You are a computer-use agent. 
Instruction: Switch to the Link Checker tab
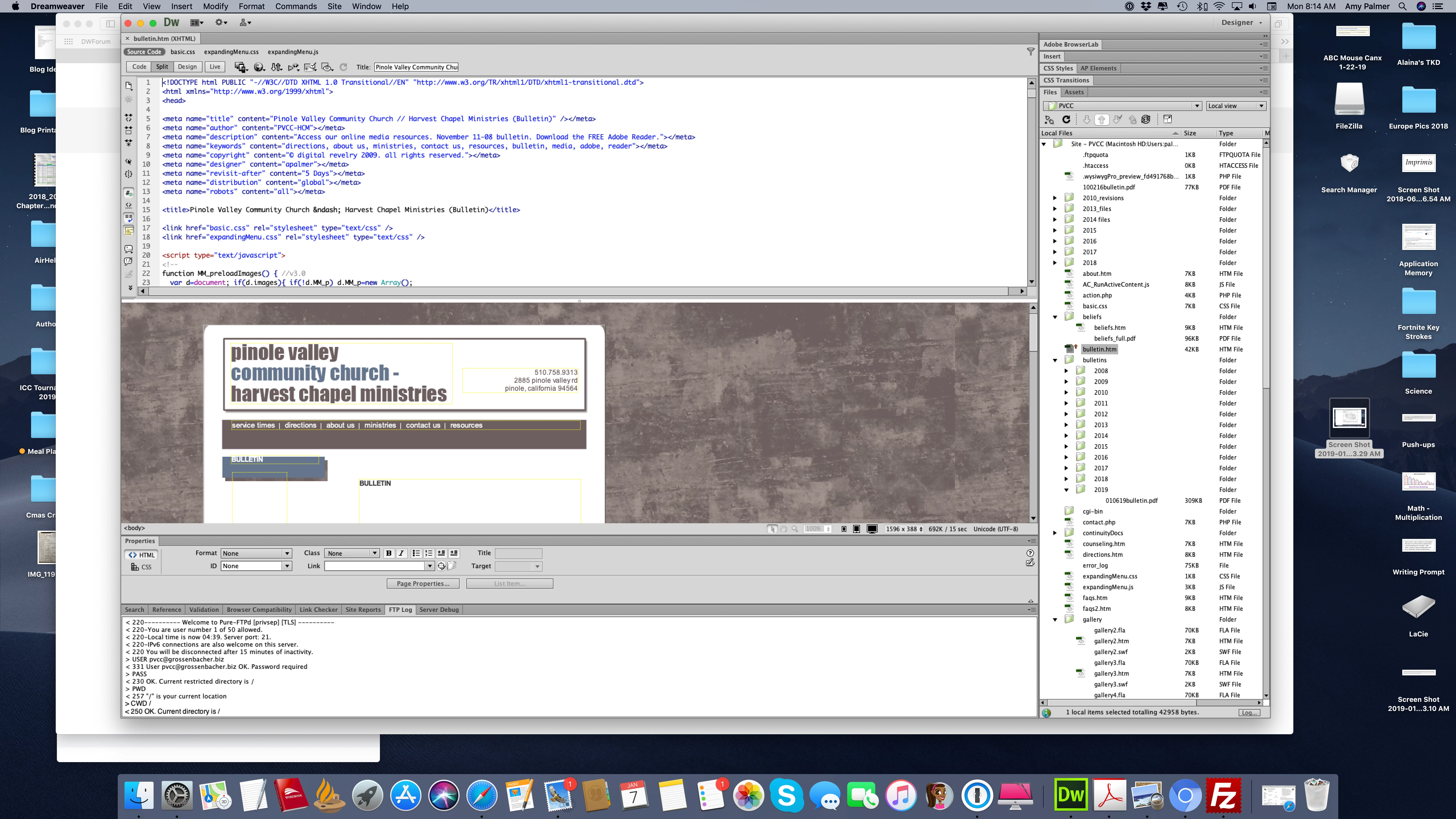click(x=318, y=609)
